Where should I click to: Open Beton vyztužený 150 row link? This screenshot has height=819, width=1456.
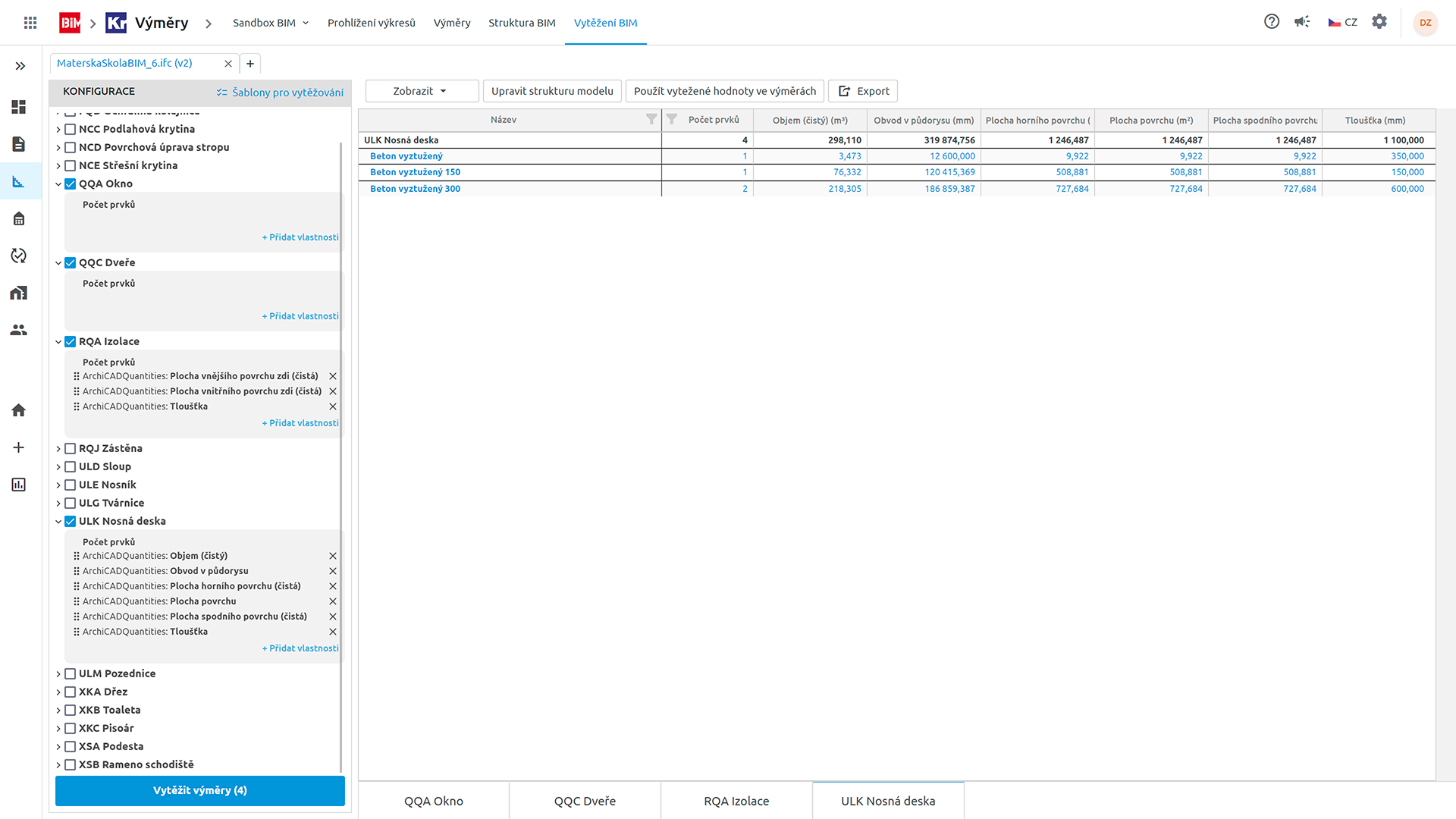415,172
